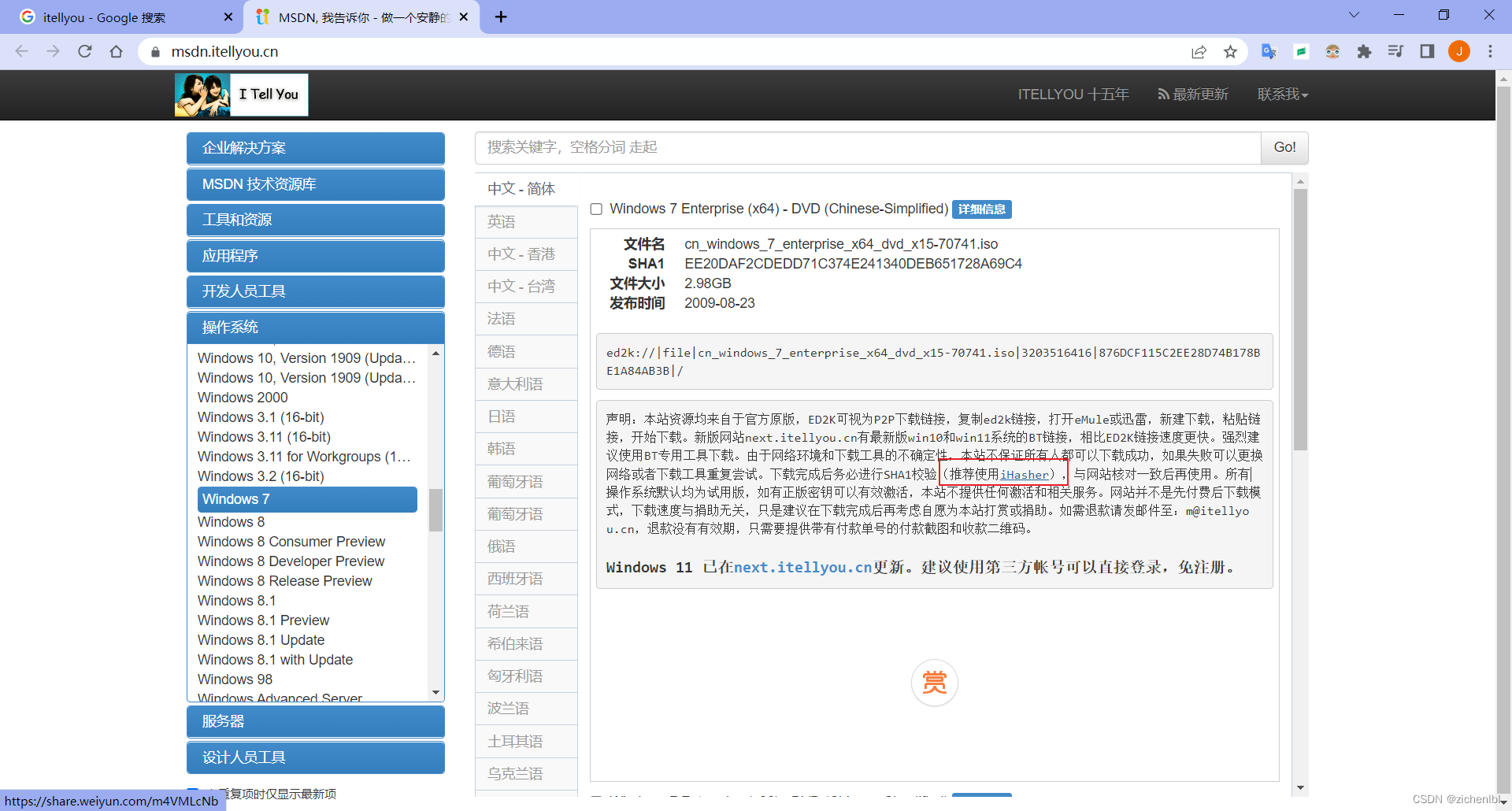Click the browser address bar URL
This screenshot has width=1512, height=811.
[224, 51]
